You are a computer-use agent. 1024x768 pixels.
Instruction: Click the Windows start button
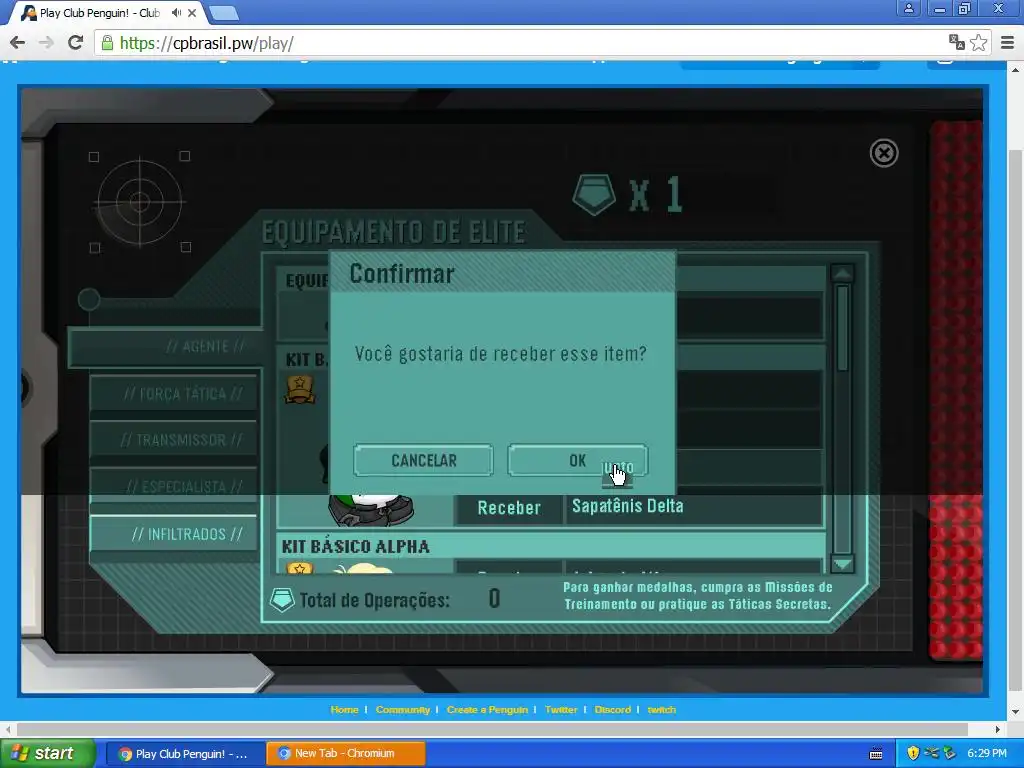[48, 754]
